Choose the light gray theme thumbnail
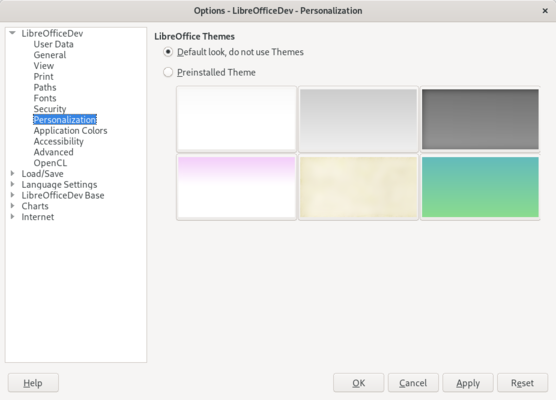The image size is (556, 400). click(358, 119)
